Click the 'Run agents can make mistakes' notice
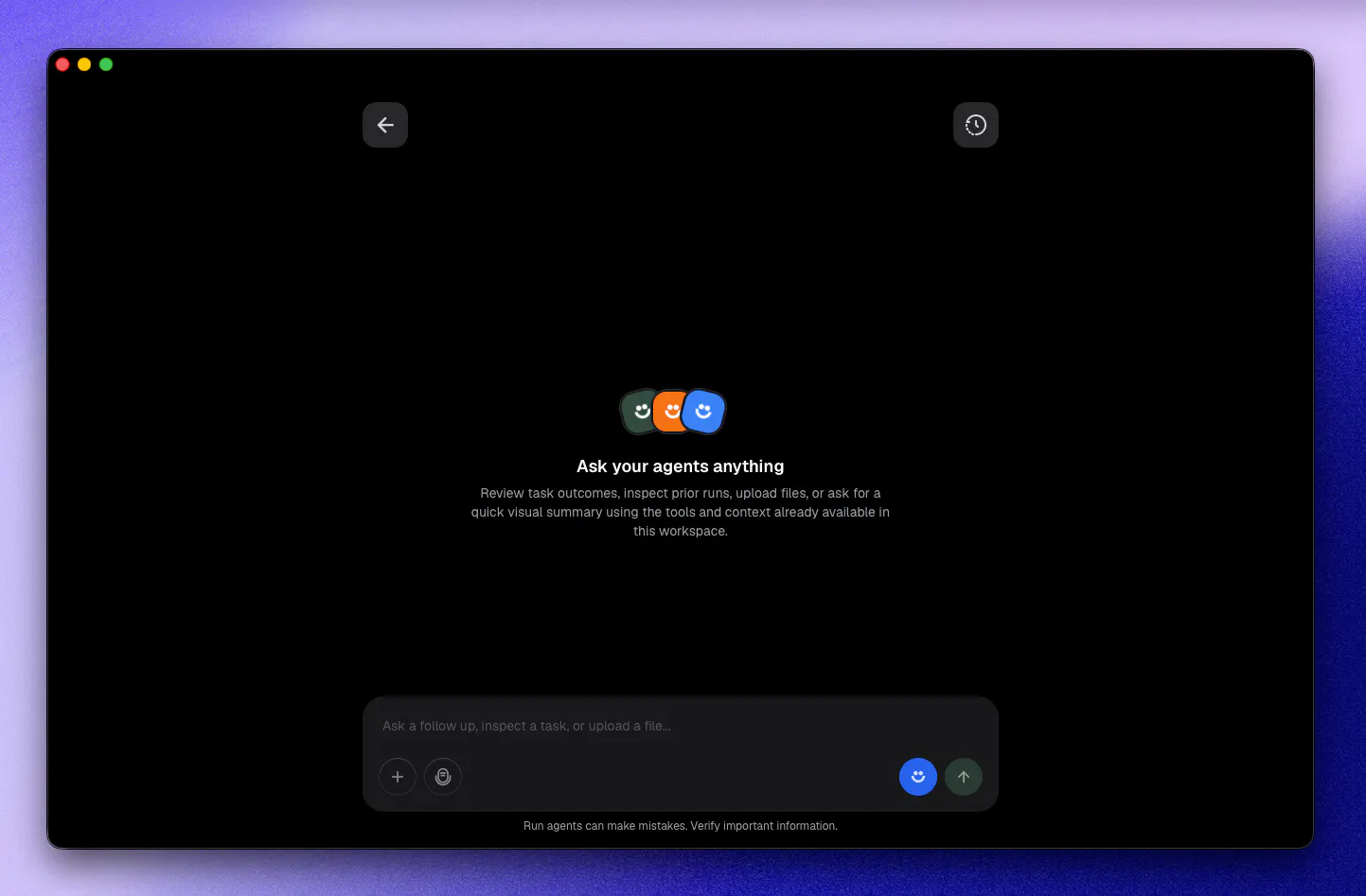Viewport: 1366px width, 896px height. point(681,826)
